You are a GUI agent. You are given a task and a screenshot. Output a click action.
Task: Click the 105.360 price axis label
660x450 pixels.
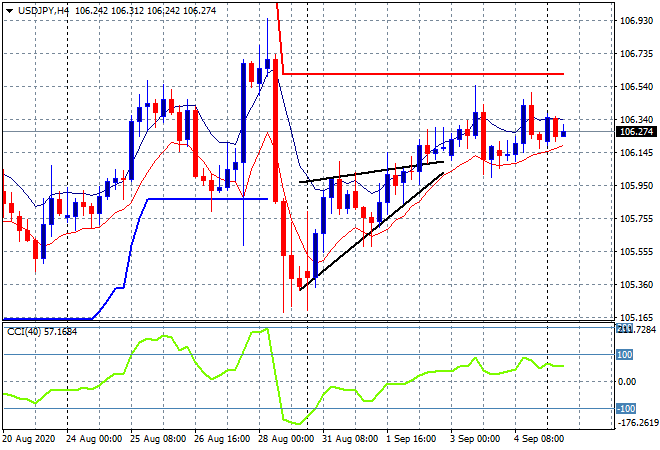636,285
